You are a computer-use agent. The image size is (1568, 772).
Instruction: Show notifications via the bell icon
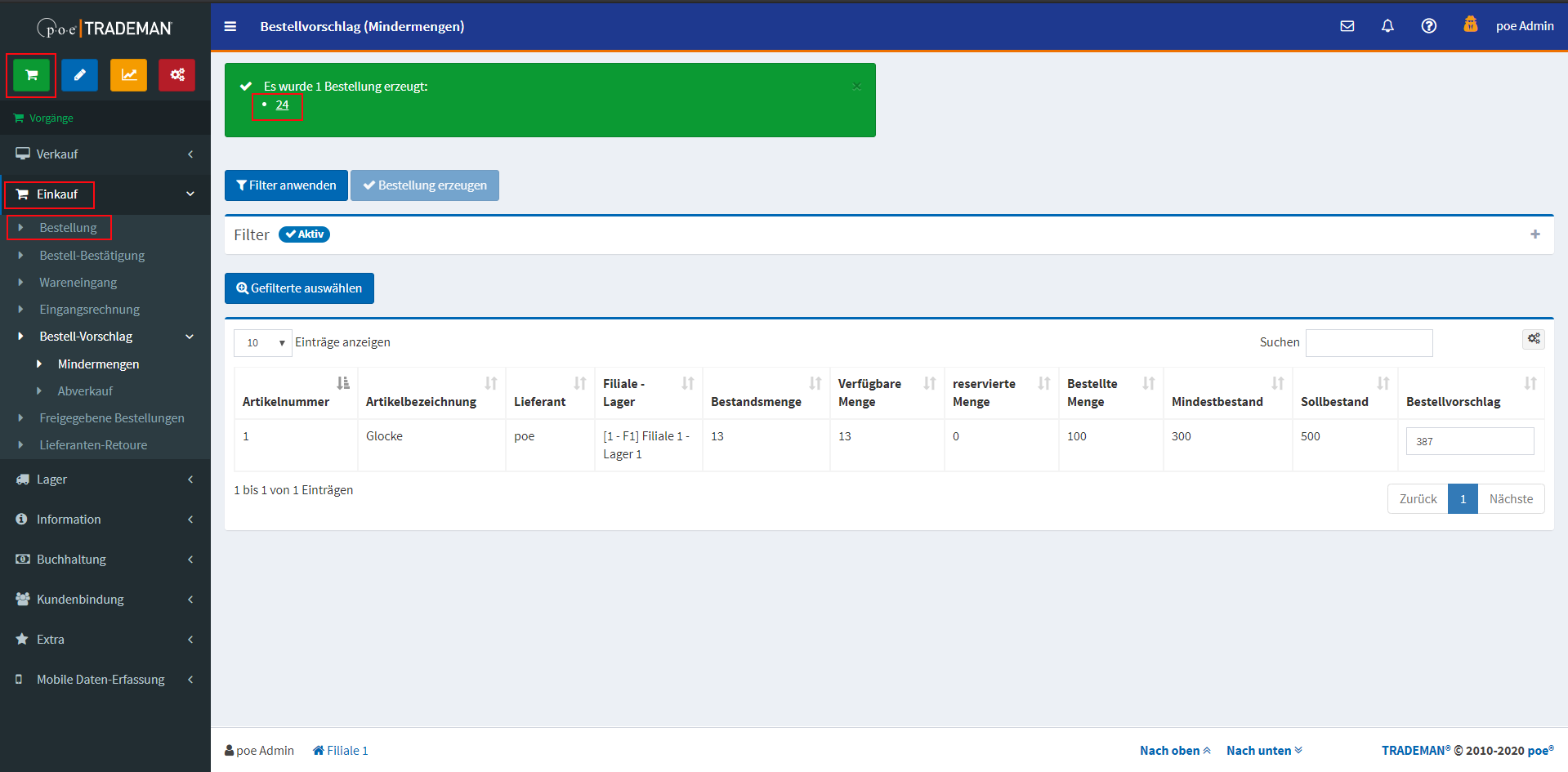(x=1387, y=26)
